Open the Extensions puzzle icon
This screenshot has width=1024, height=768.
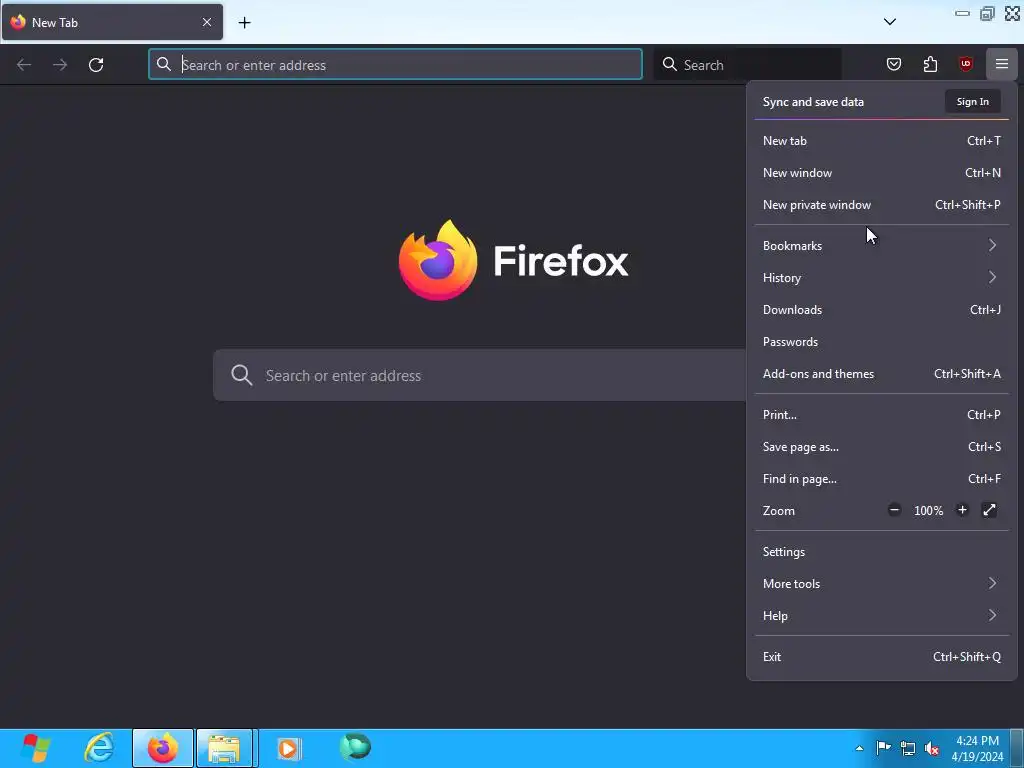coord(930,64)
